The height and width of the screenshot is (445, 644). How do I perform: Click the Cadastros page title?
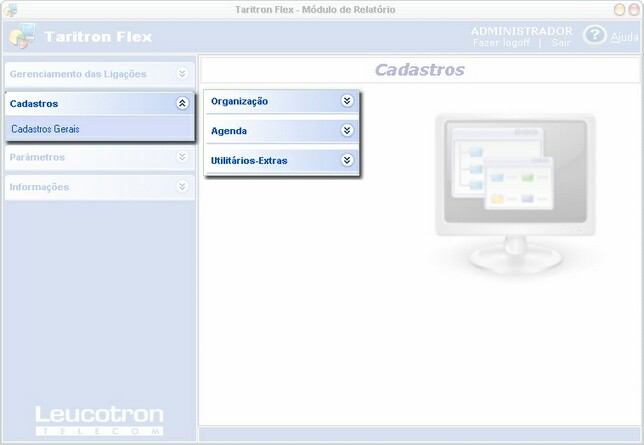pyautogui.click(x=419, y=70)
